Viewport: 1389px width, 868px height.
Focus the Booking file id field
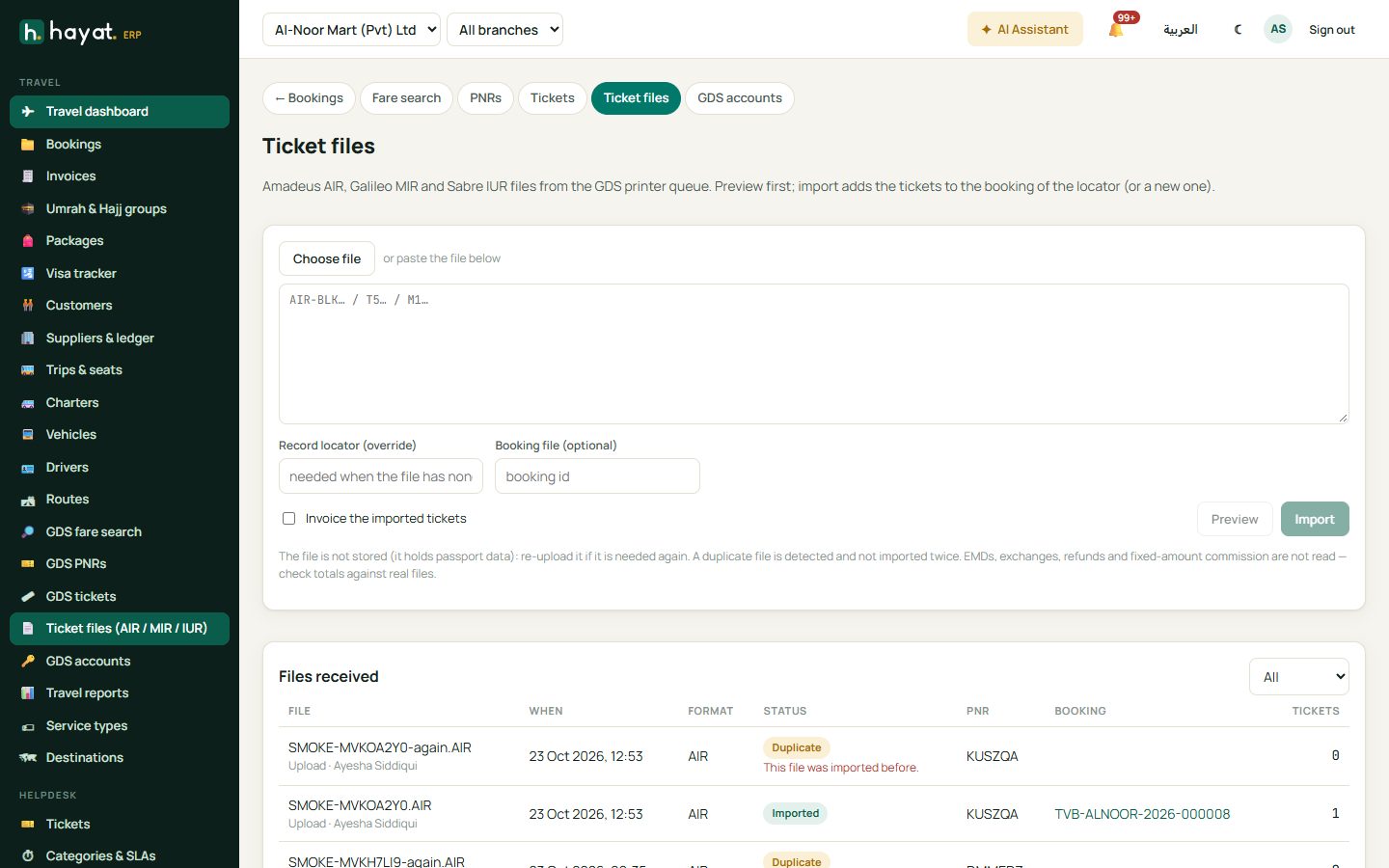point(597,476)
